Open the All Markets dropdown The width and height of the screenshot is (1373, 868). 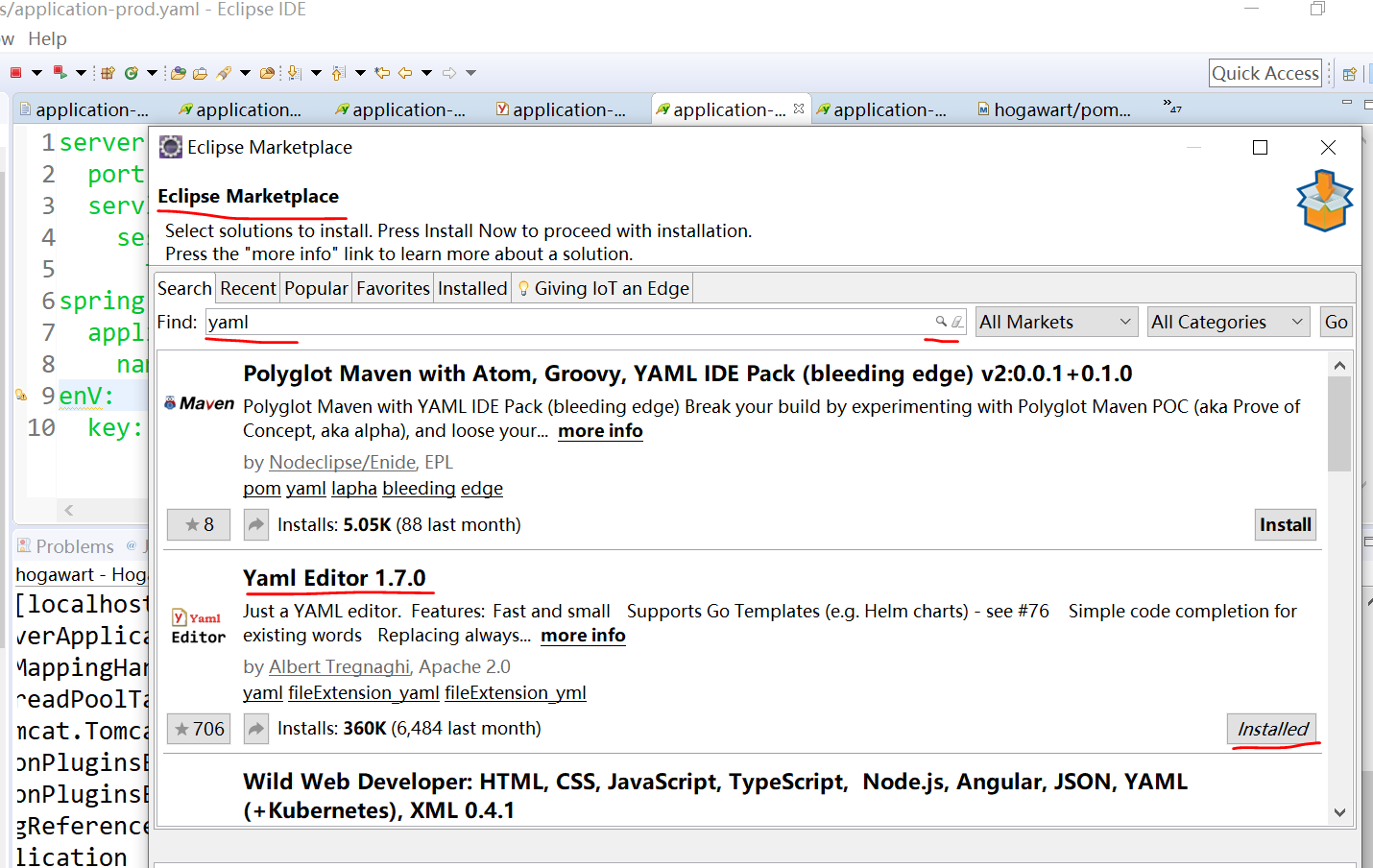coord(1056,322)
